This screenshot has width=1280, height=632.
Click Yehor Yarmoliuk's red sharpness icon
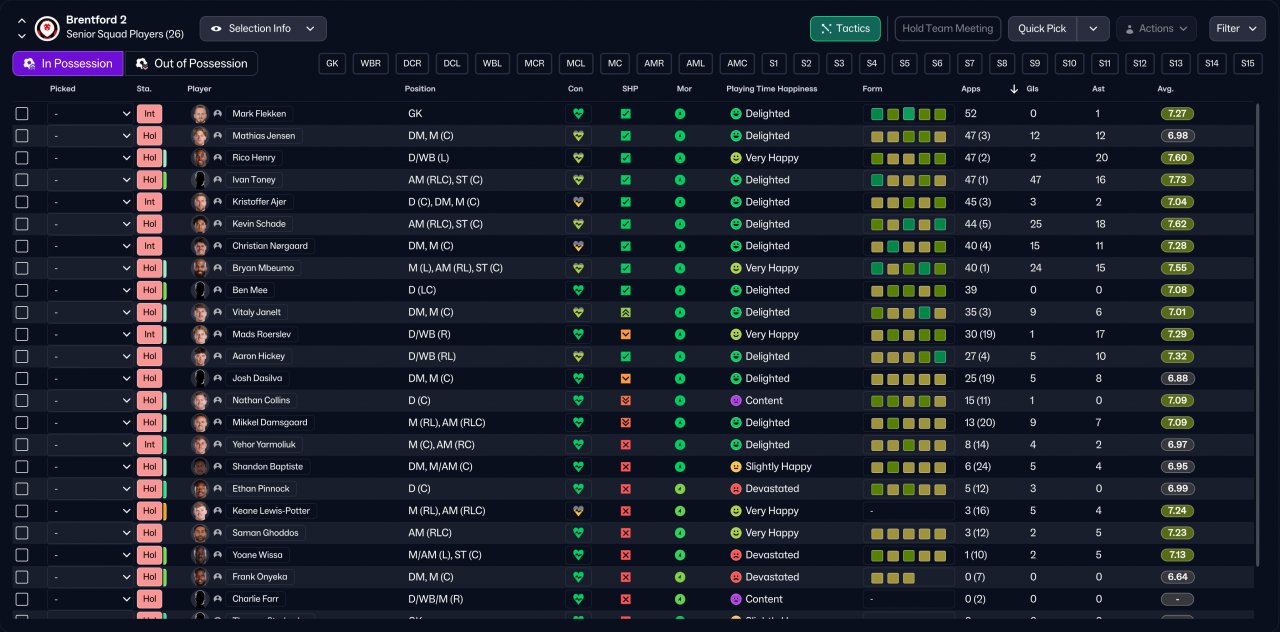(625, 445)
